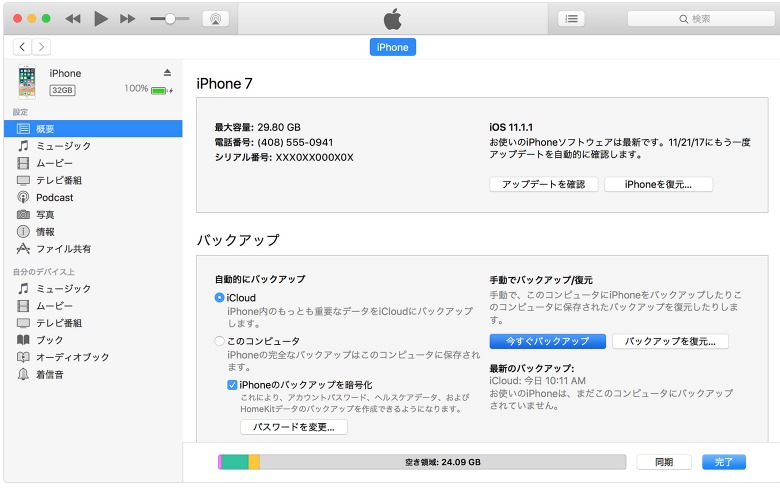Open Podcast in the settings sidebar
This screenshot has width=780, height=488.
point(55,197)
